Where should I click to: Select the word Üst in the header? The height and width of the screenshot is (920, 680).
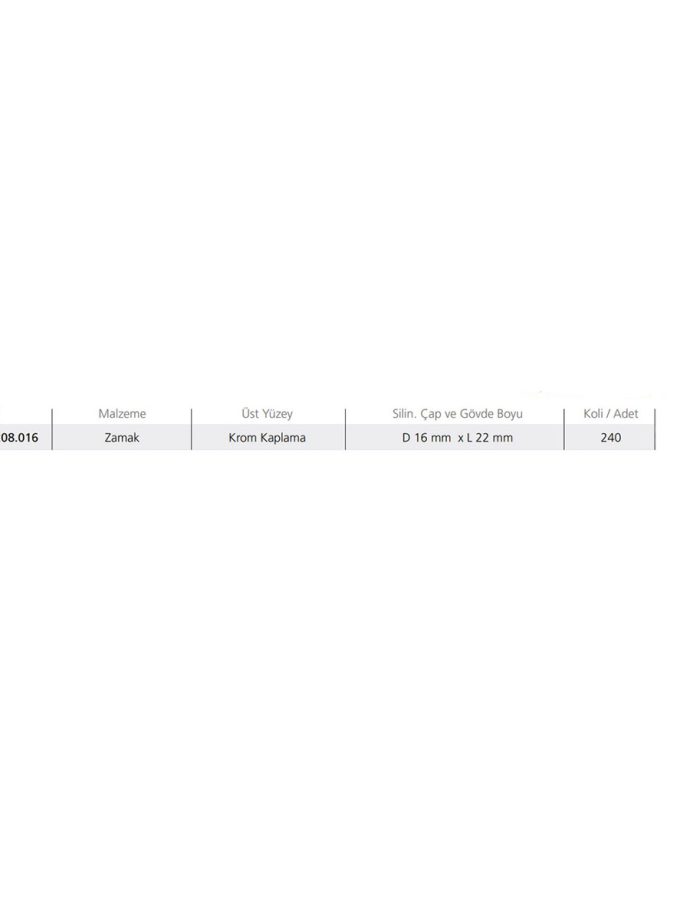tap(252, 414)
